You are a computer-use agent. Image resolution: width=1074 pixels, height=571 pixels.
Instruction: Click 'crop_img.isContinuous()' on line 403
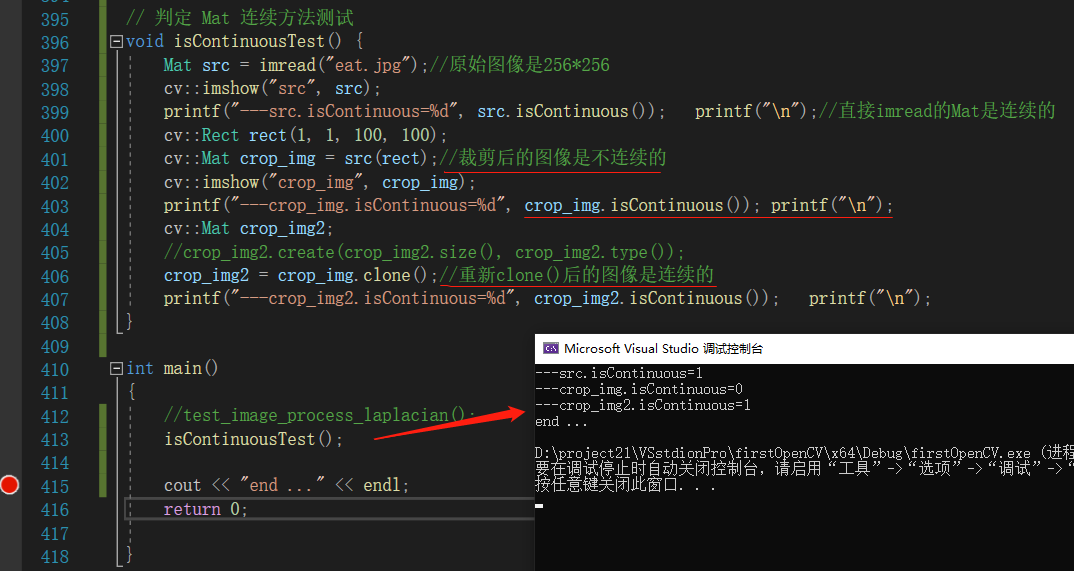point(637,205)
